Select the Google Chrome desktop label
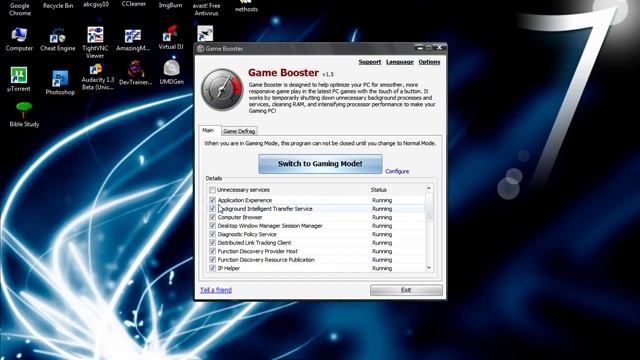 pos(20,9)
